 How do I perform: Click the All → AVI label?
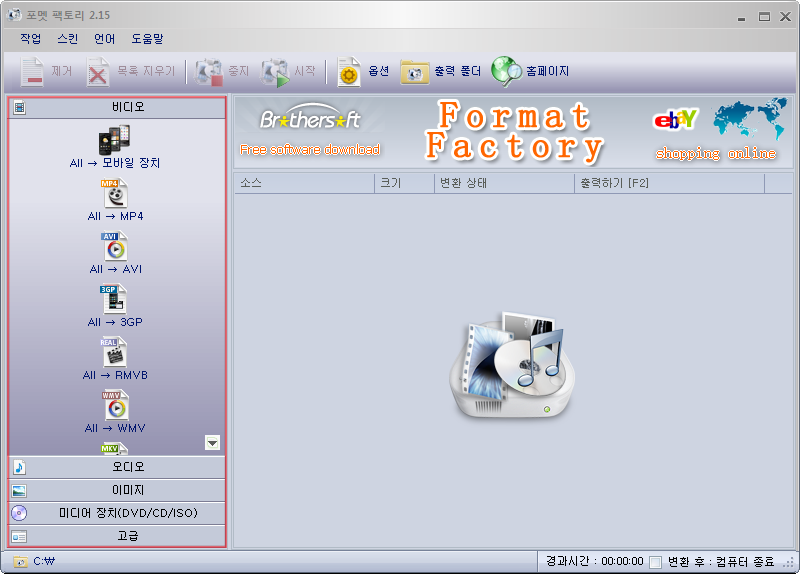116,269
